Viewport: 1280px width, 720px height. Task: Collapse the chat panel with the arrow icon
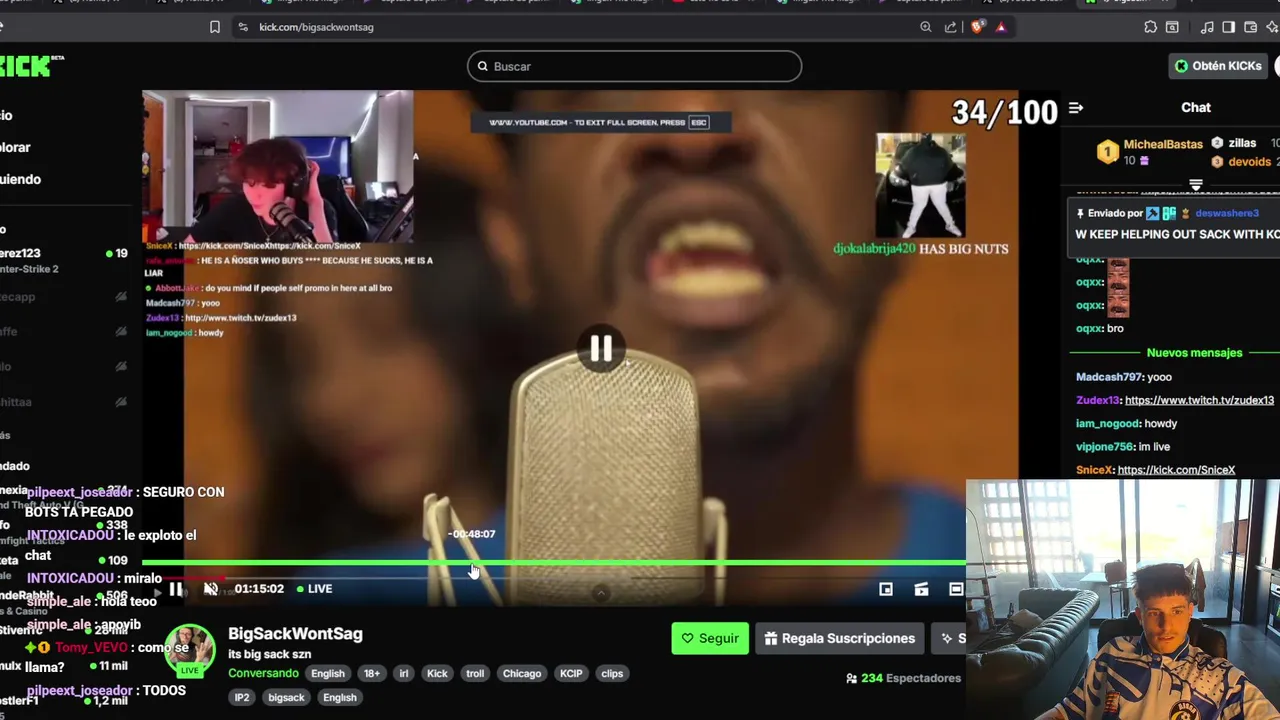tap(1076, 108)
